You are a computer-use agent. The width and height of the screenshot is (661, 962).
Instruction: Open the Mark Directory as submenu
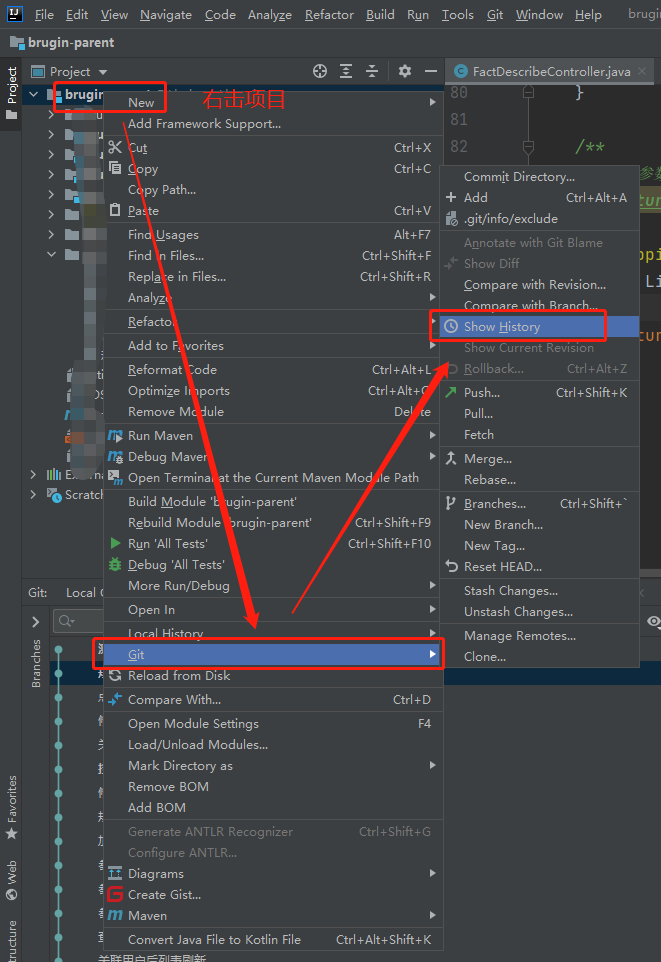pos(274,766)
